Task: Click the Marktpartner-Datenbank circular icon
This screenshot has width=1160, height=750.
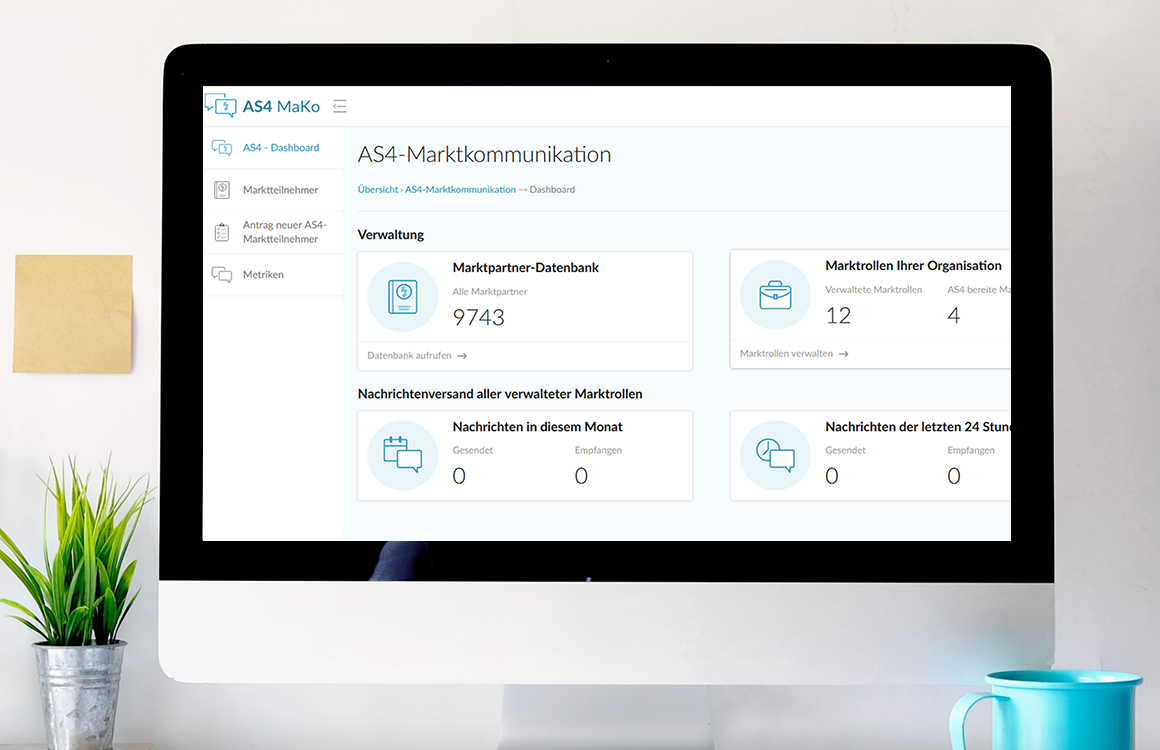Action: tap(403, 296)
